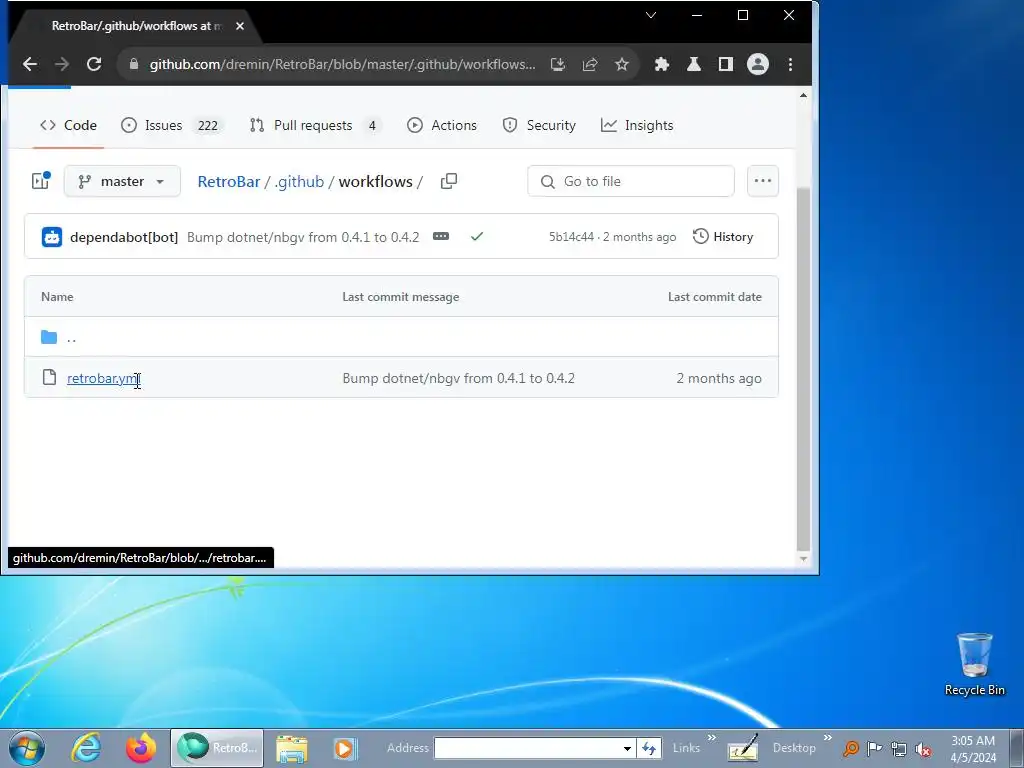
Task: View site info via the padlock icon
Action: click(x=134, y=64)
